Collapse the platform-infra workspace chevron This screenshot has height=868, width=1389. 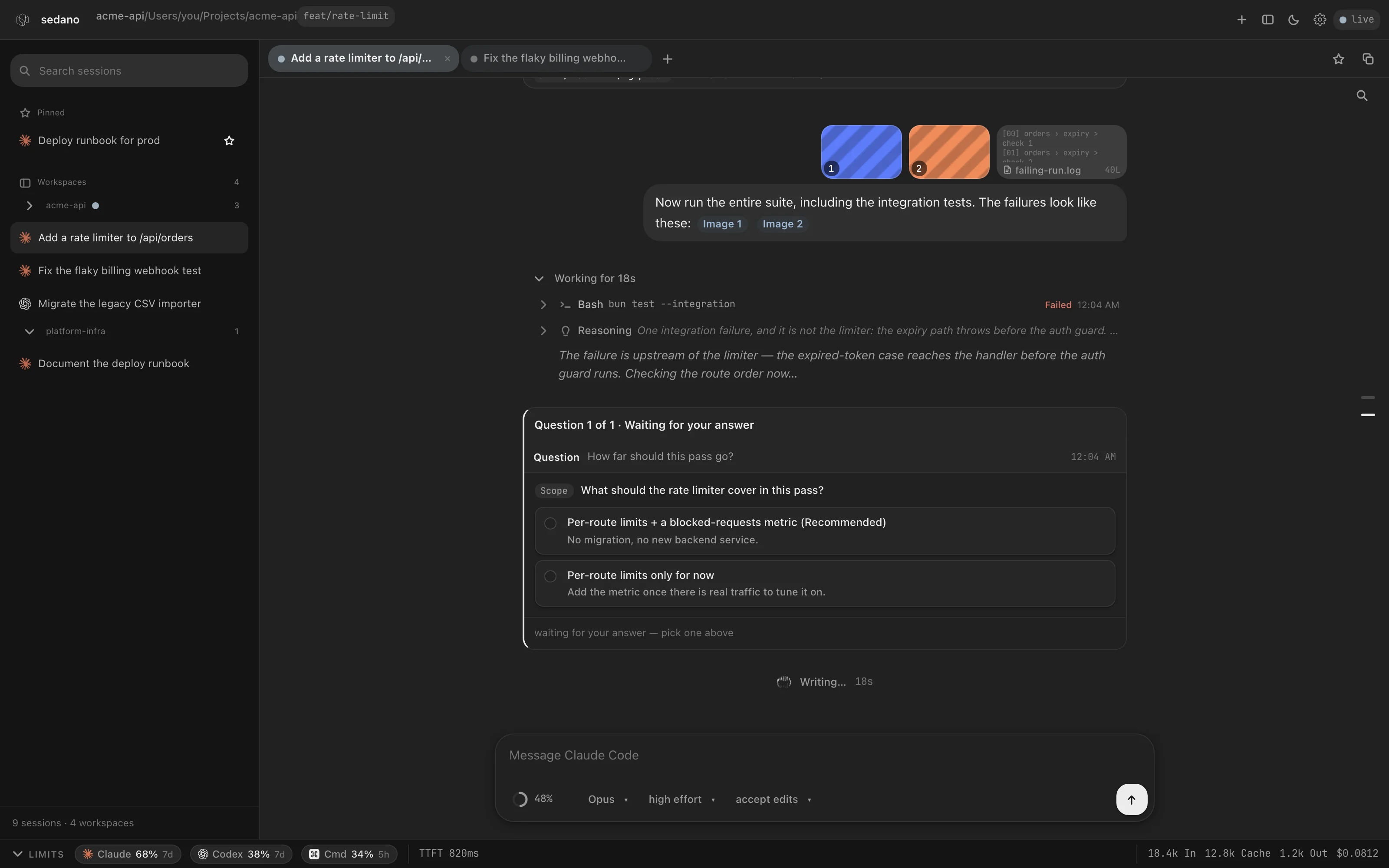[x=29, y=331]
